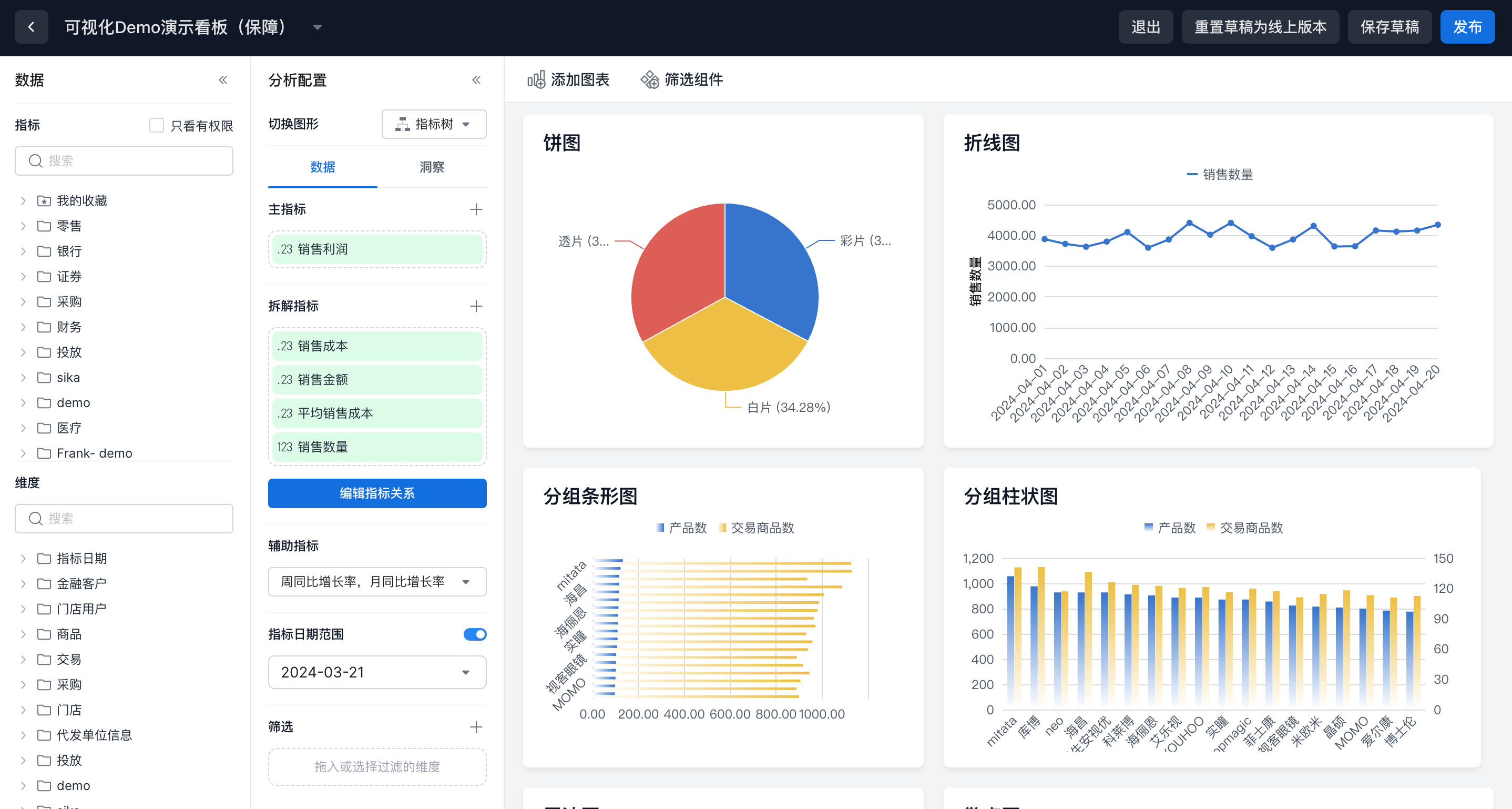Add a 筛选 condition with plus icon
Viewport: 1512px width, 809px height.
tap(476, 727)
